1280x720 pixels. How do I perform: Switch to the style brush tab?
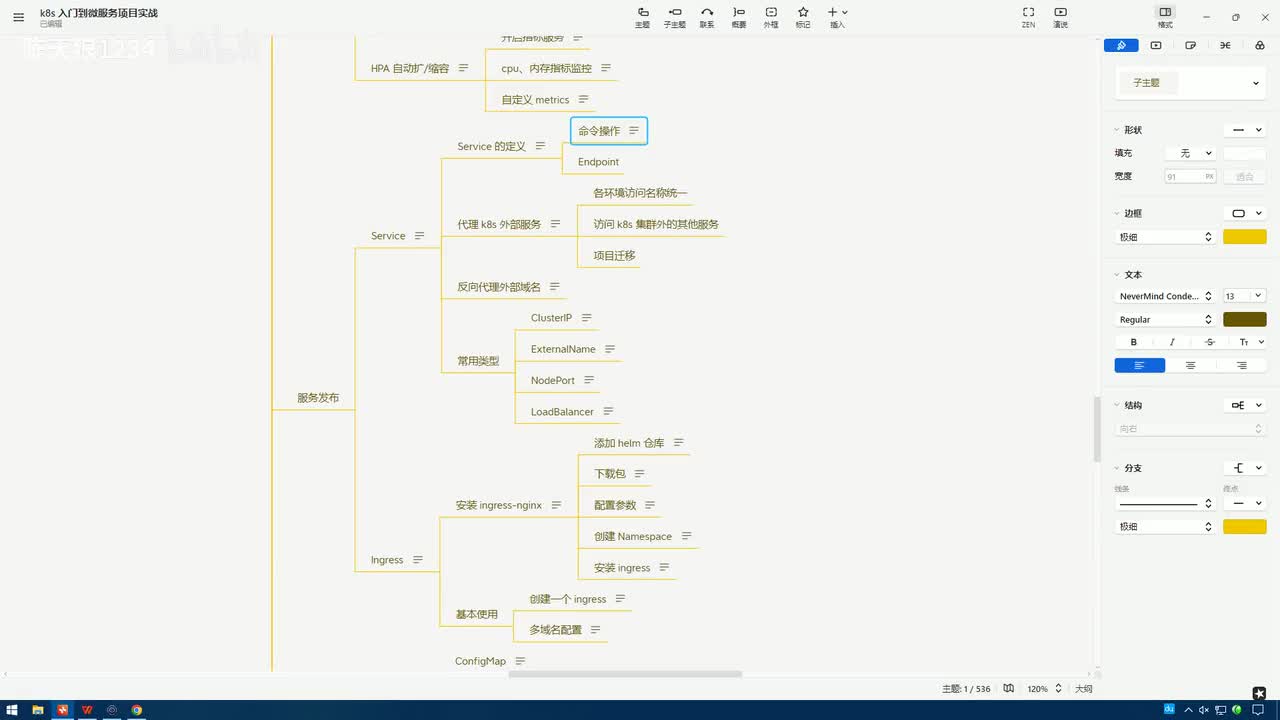[x=1121, y=45]
